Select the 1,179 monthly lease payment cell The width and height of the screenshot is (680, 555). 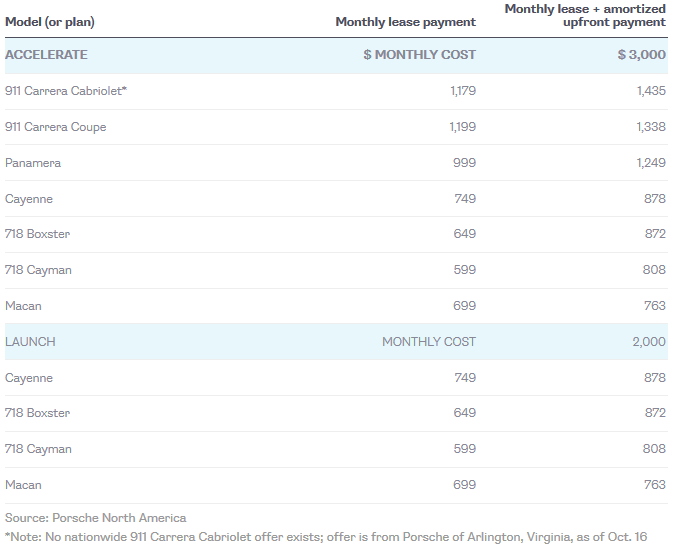tap(460, 91)
